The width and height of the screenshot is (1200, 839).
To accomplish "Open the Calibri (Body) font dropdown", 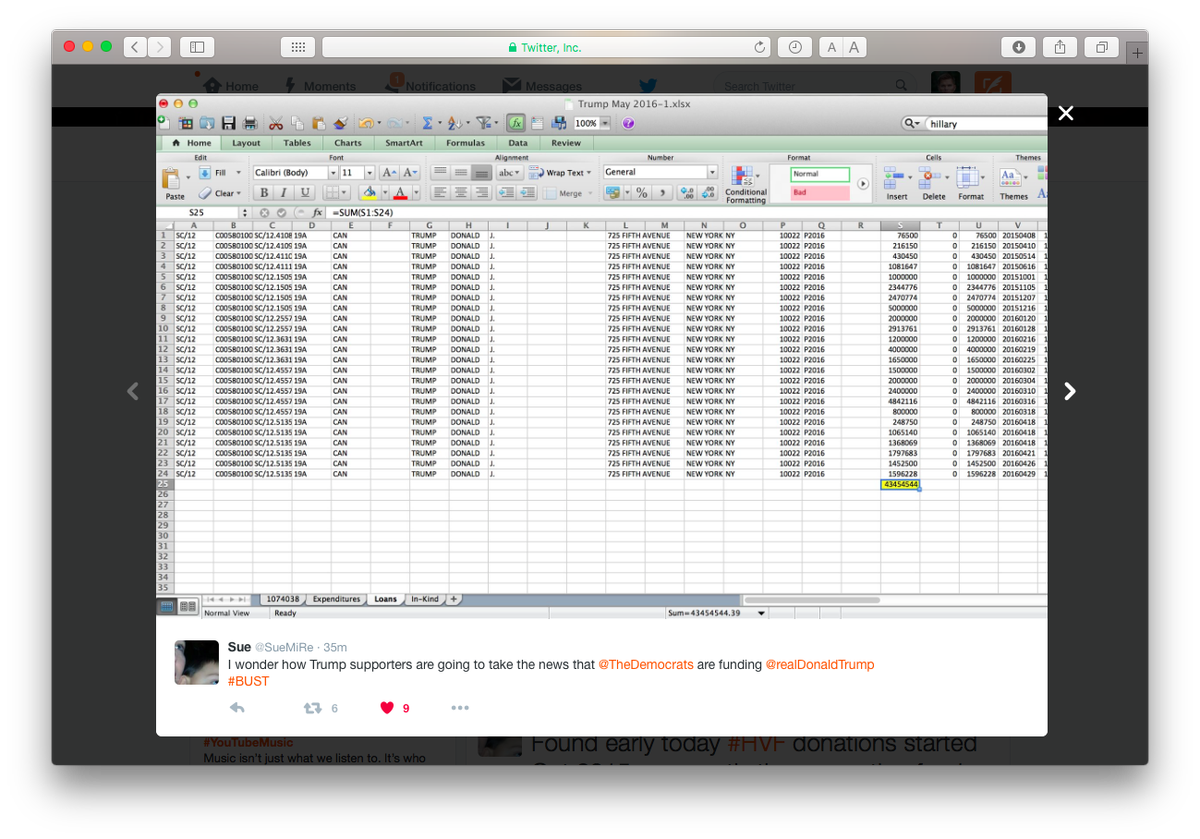I will click(331, 173).
